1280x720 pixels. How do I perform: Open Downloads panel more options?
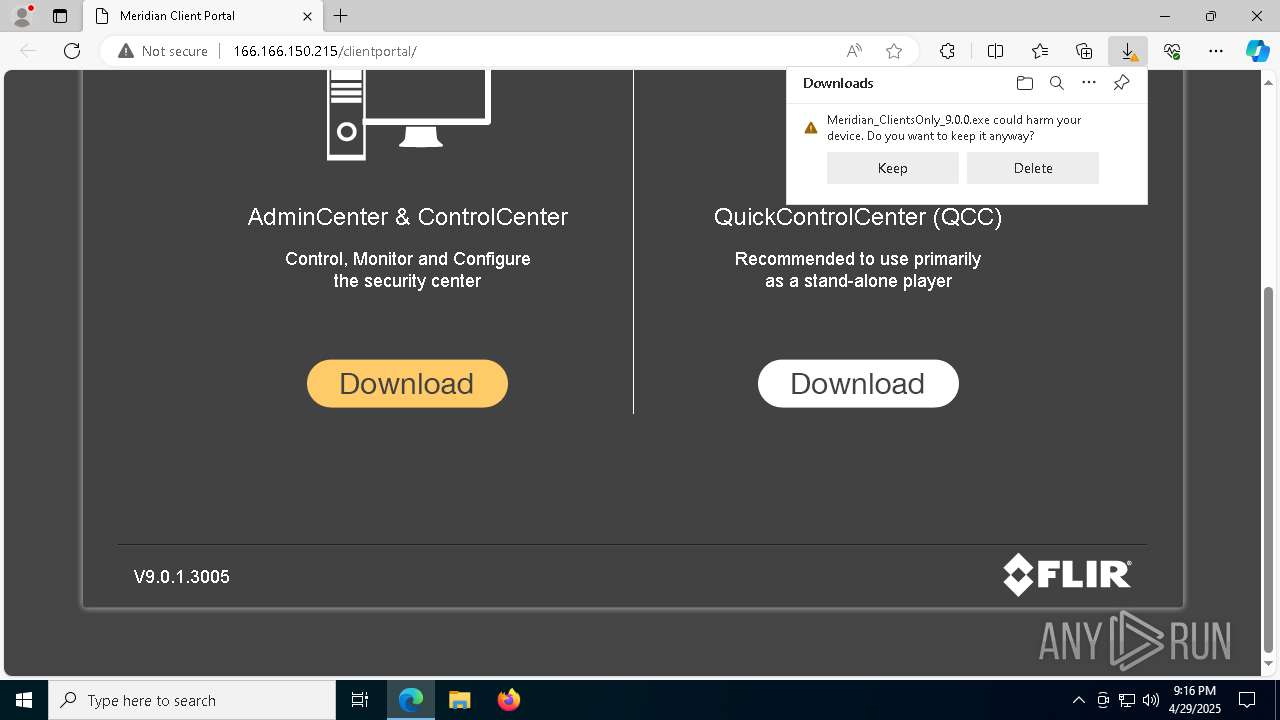point(1089,83)
